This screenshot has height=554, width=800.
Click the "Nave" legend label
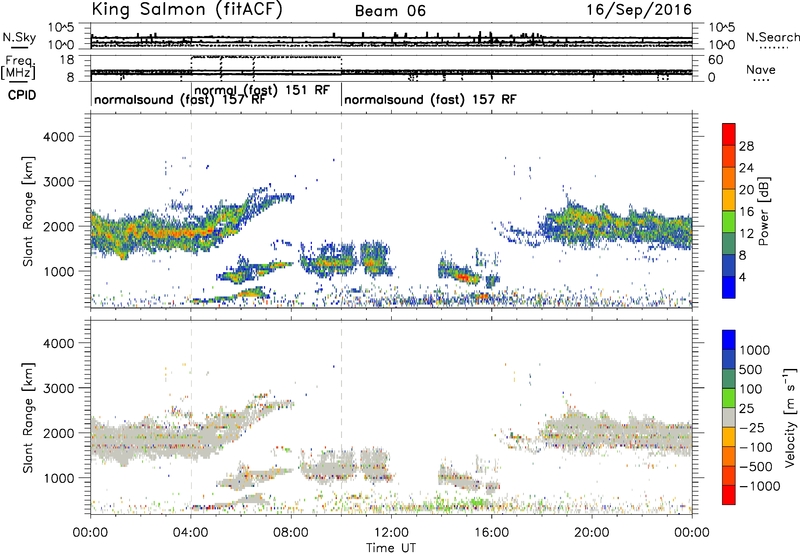coord(760,70)
